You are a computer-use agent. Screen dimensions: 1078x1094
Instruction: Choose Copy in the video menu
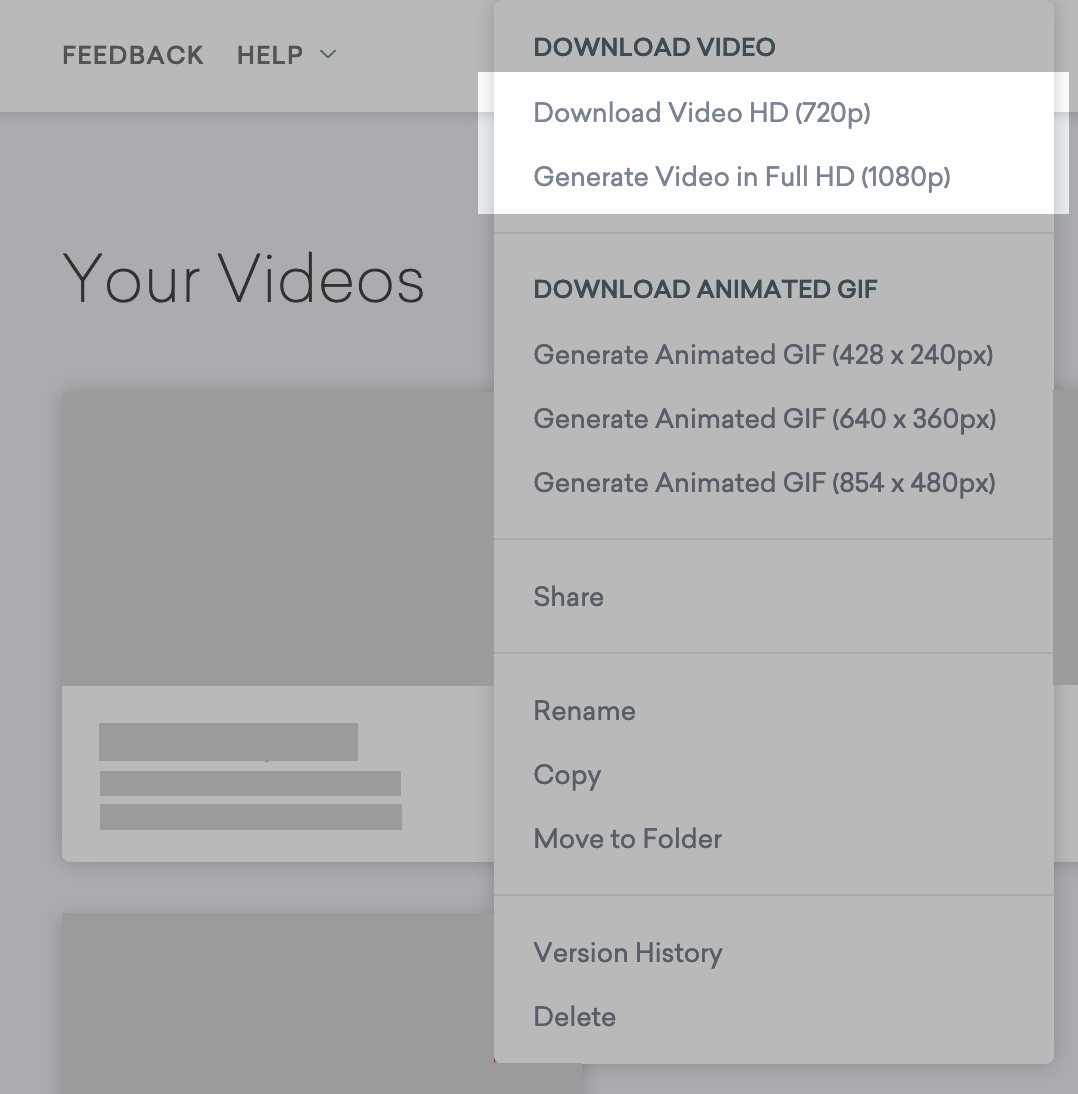[x=567, y=775]
